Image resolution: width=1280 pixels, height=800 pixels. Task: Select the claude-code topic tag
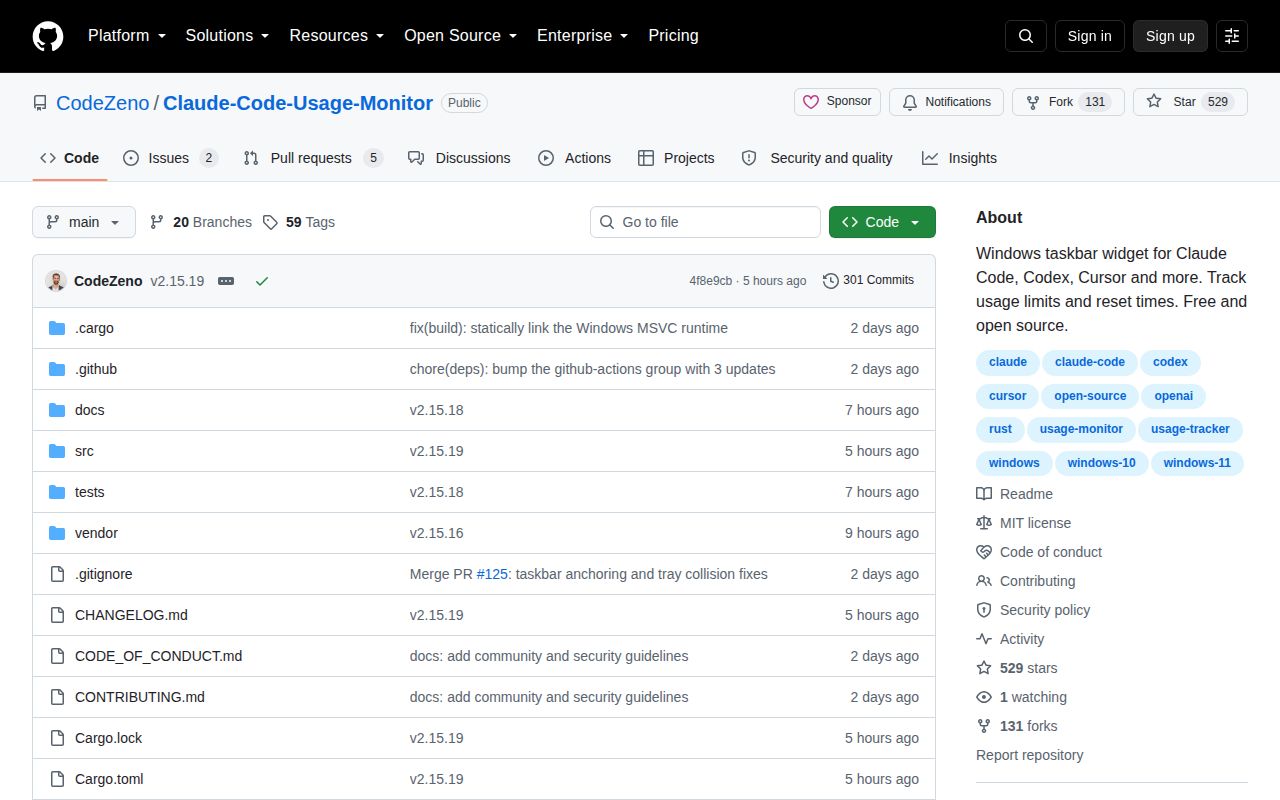(1090, 362)
